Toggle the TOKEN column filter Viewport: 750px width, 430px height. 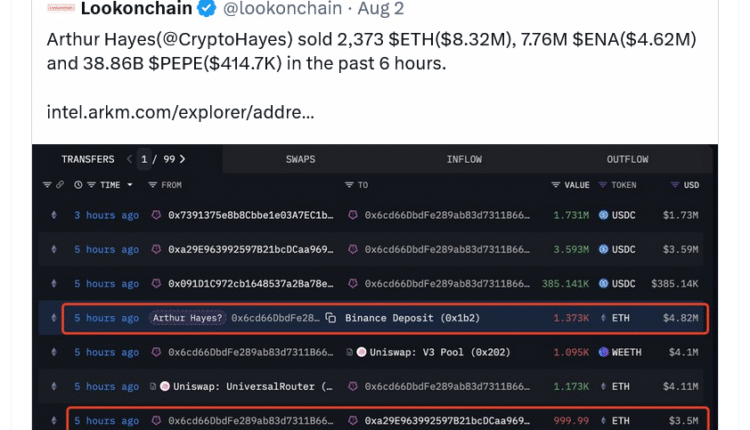tap(605, 185)
